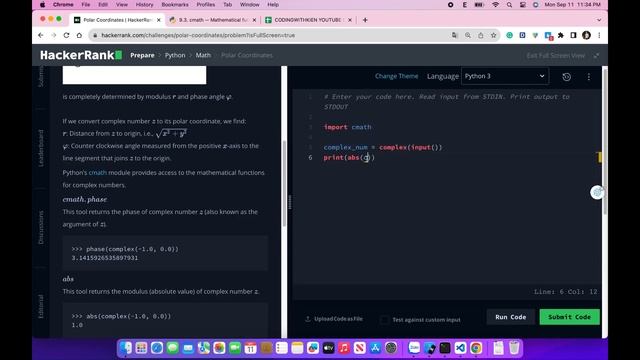Image resolution: width=640 pixels, height=360 pixels.
Task: Select the Polar Coordinates HackerRank tab
Action: click(117, 20)
